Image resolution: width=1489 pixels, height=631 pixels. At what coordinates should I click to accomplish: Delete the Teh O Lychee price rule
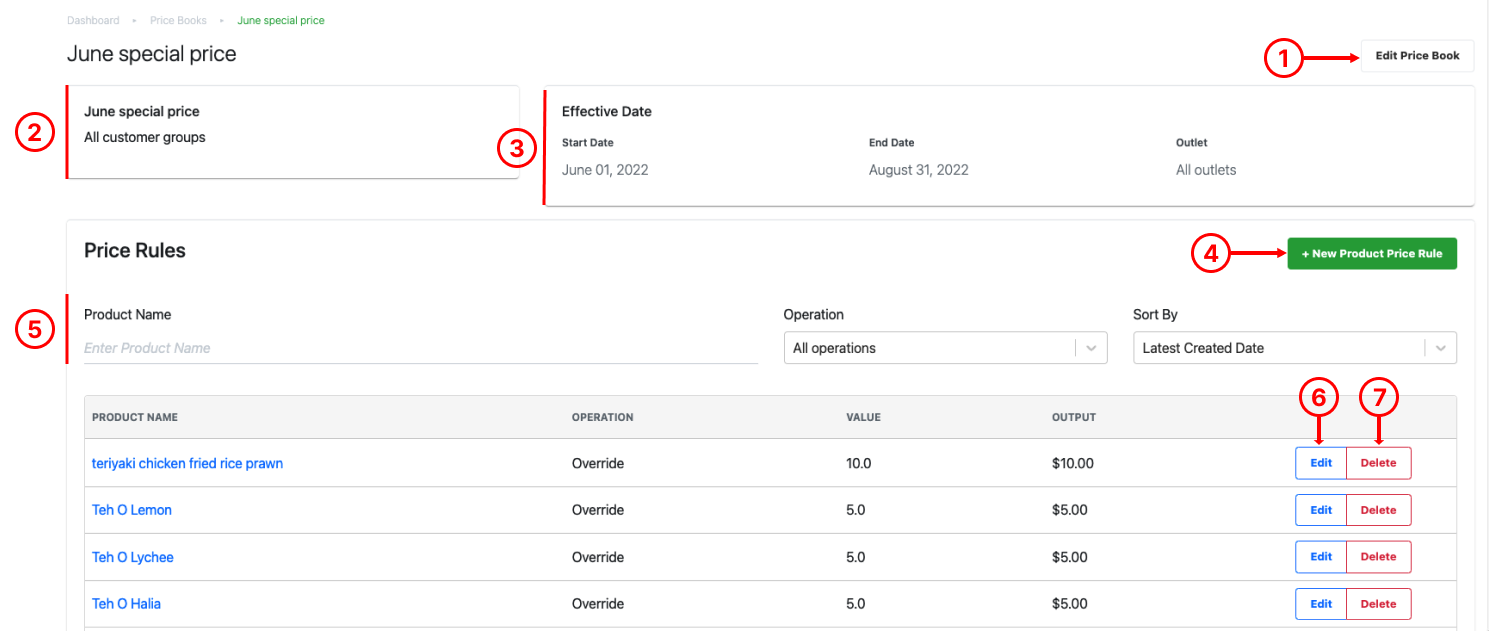tap(1379, 557)
